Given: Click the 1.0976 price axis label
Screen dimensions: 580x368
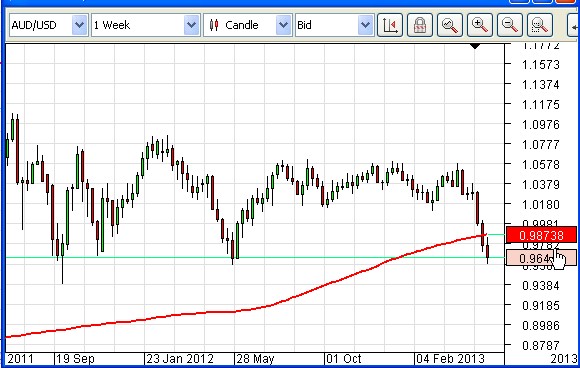Looking at the screenshot, I should pyautogui.click(x=541, y=125).
